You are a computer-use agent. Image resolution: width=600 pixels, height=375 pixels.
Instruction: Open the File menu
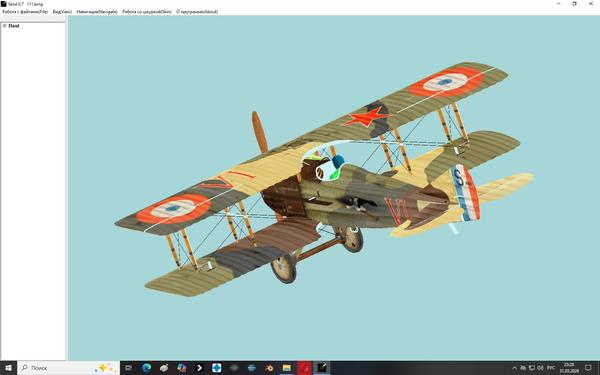click(25, 12)
